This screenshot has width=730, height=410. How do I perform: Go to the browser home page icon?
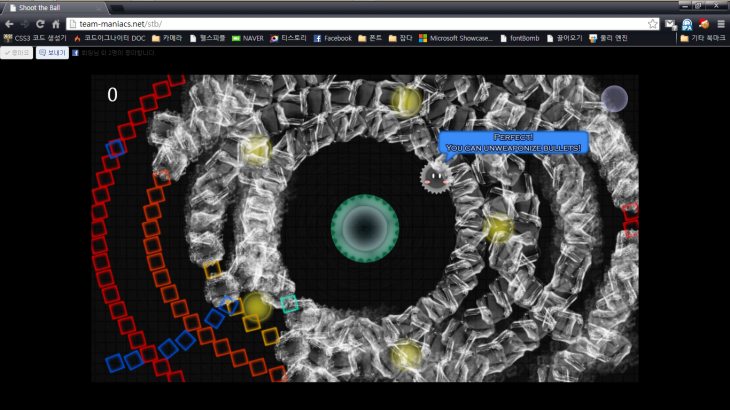click(56, 23)
